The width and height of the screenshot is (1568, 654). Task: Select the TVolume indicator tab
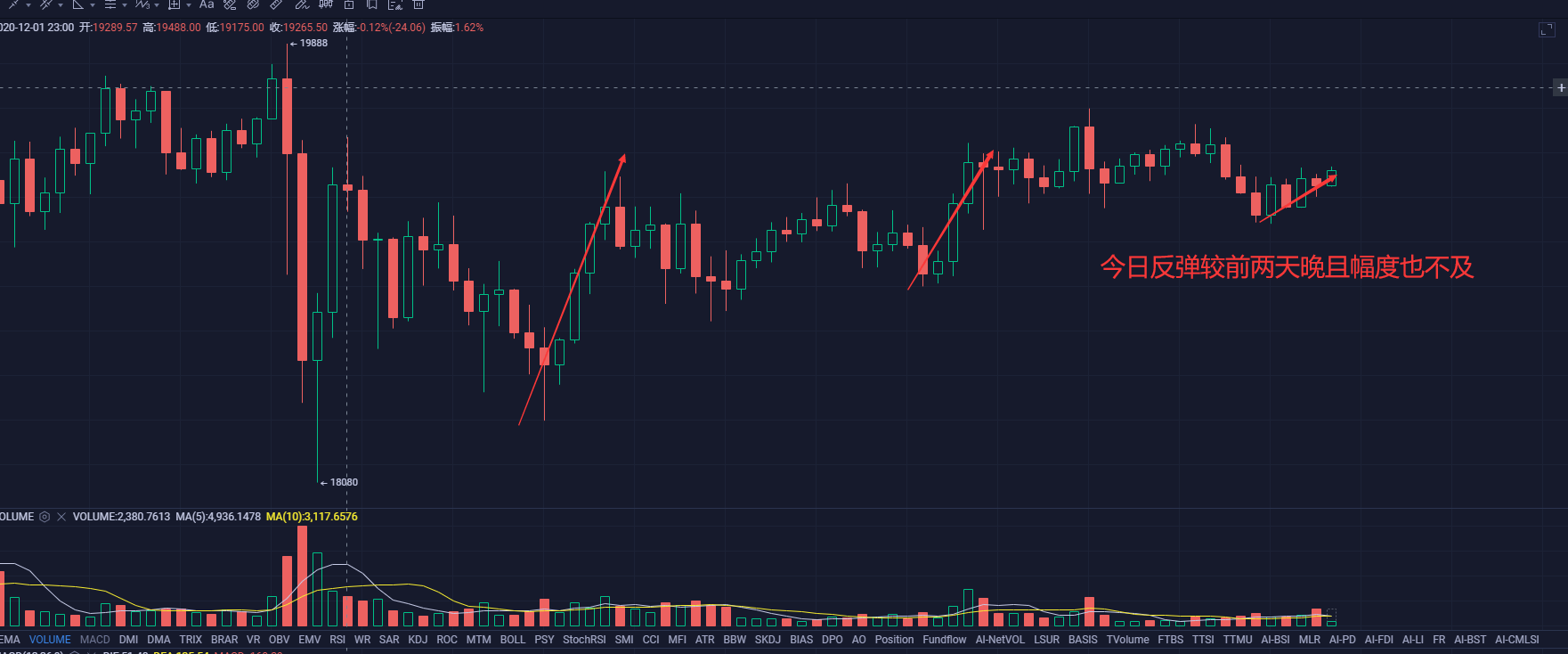point(1128,640)
